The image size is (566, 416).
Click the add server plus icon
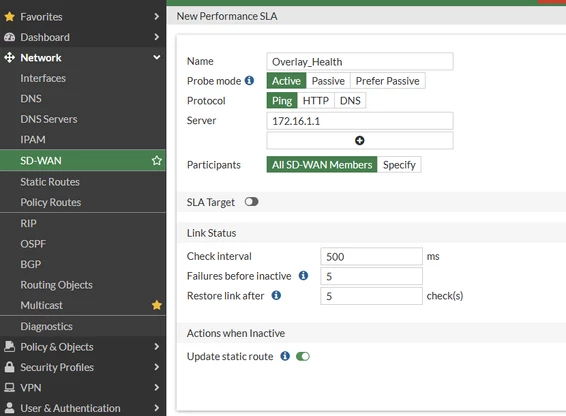coord(360,140)
